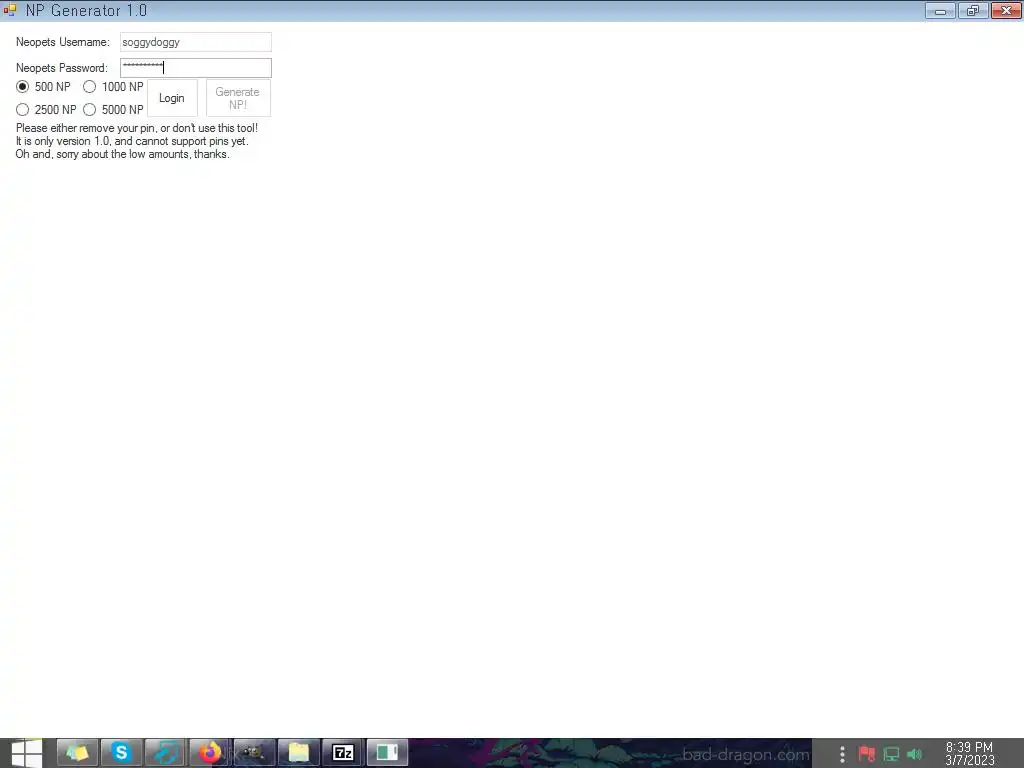This screenshot has width=1024, height=768.
Task: Choose the 5000 NP amount
Action: [113, 110]
